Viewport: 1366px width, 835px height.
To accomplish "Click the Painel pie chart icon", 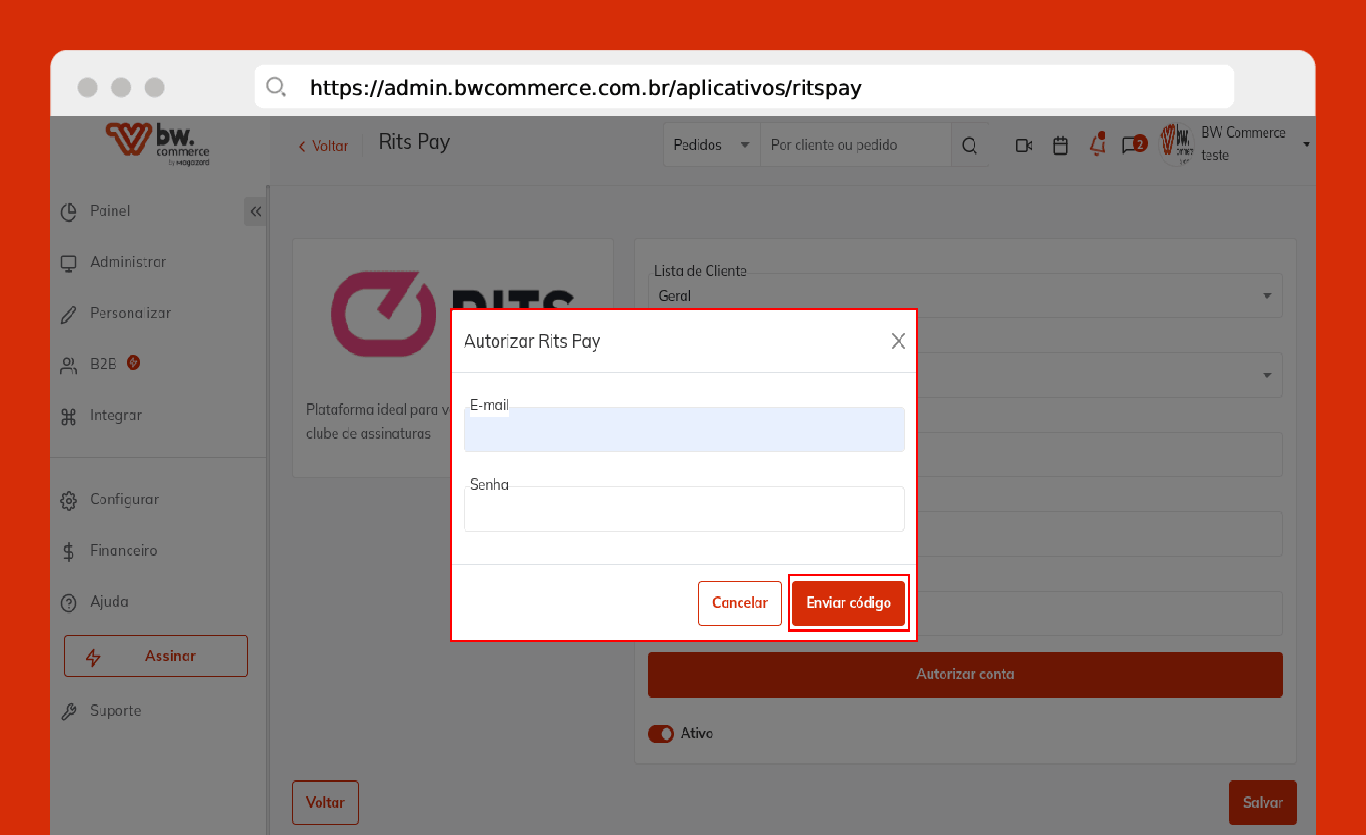I will [69, 212].
